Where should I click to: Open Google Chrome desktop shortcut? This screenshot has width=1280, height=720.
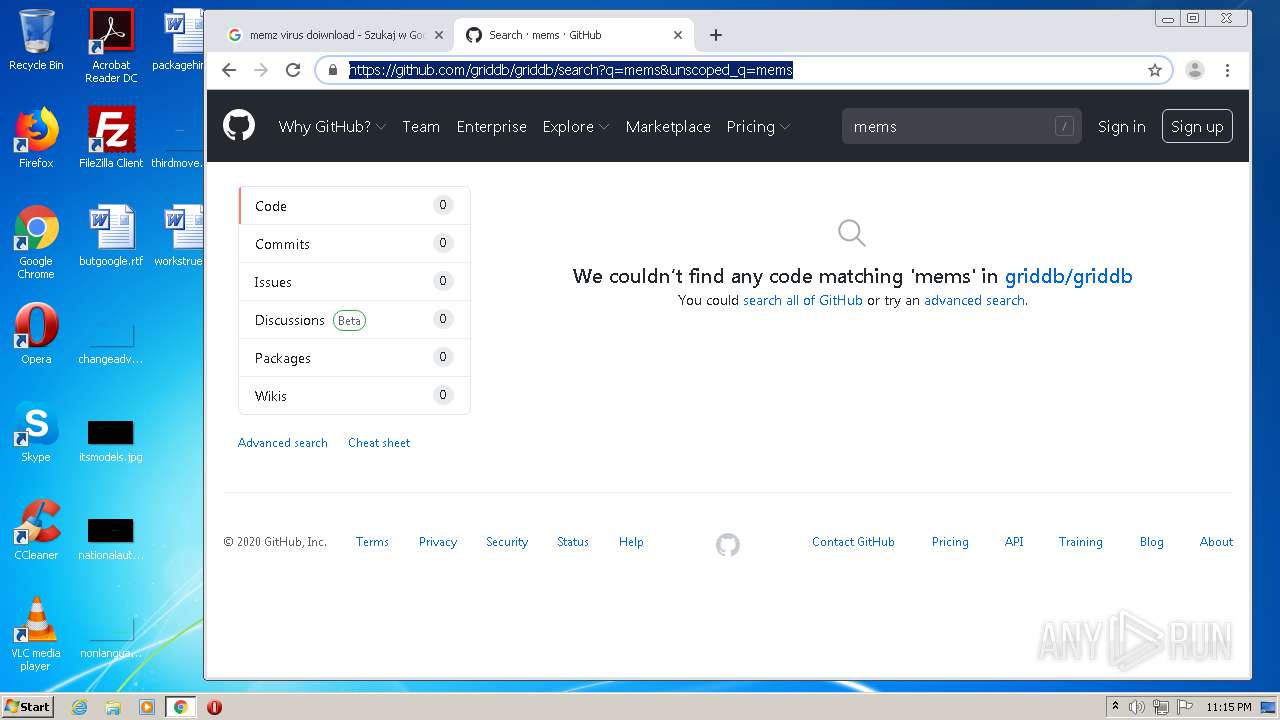(x=36, y=242)
